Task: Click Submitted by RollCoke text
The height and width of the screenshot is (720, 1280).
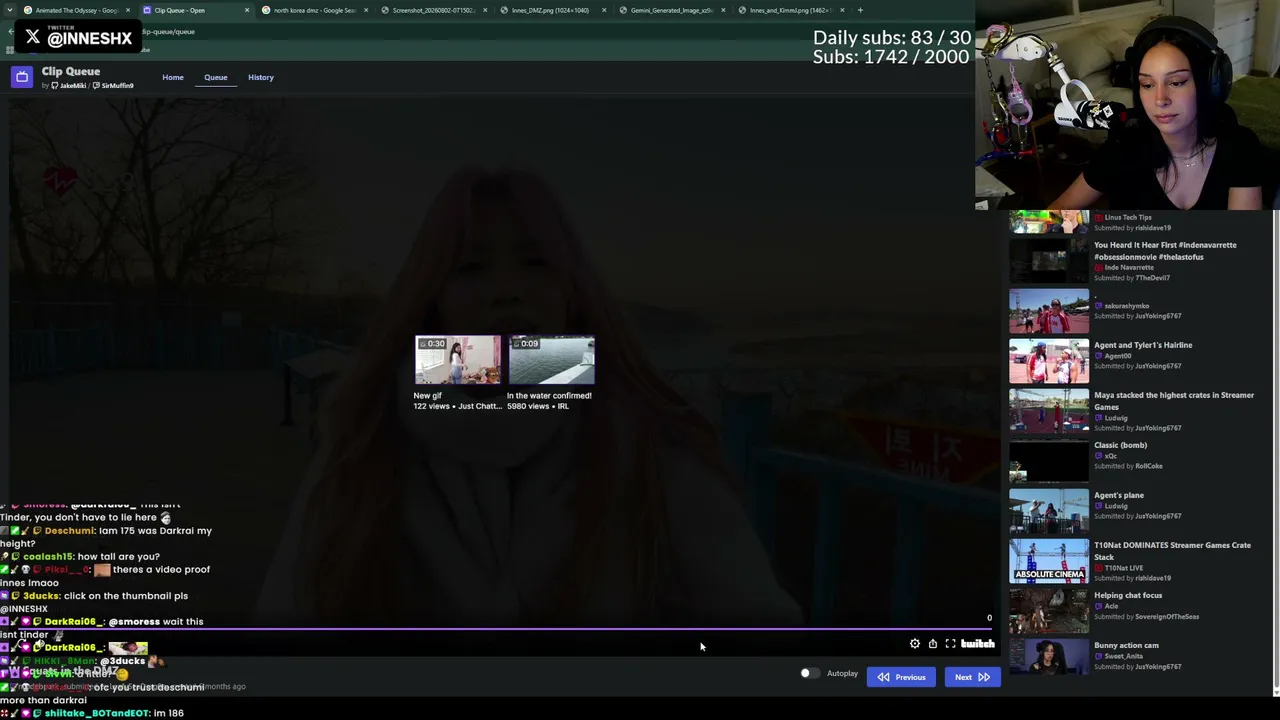Action: 1128,466
